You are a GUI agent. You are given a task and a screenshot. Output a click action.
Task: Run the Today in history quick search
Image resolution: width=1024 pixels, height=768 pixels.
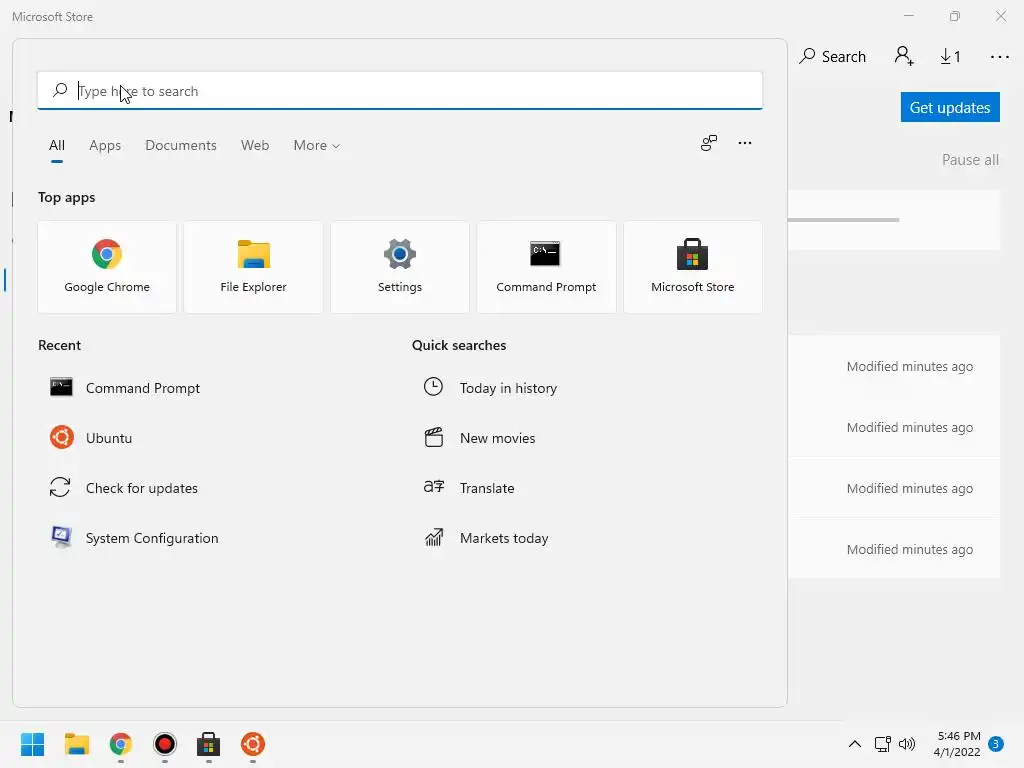coord(490,388)
